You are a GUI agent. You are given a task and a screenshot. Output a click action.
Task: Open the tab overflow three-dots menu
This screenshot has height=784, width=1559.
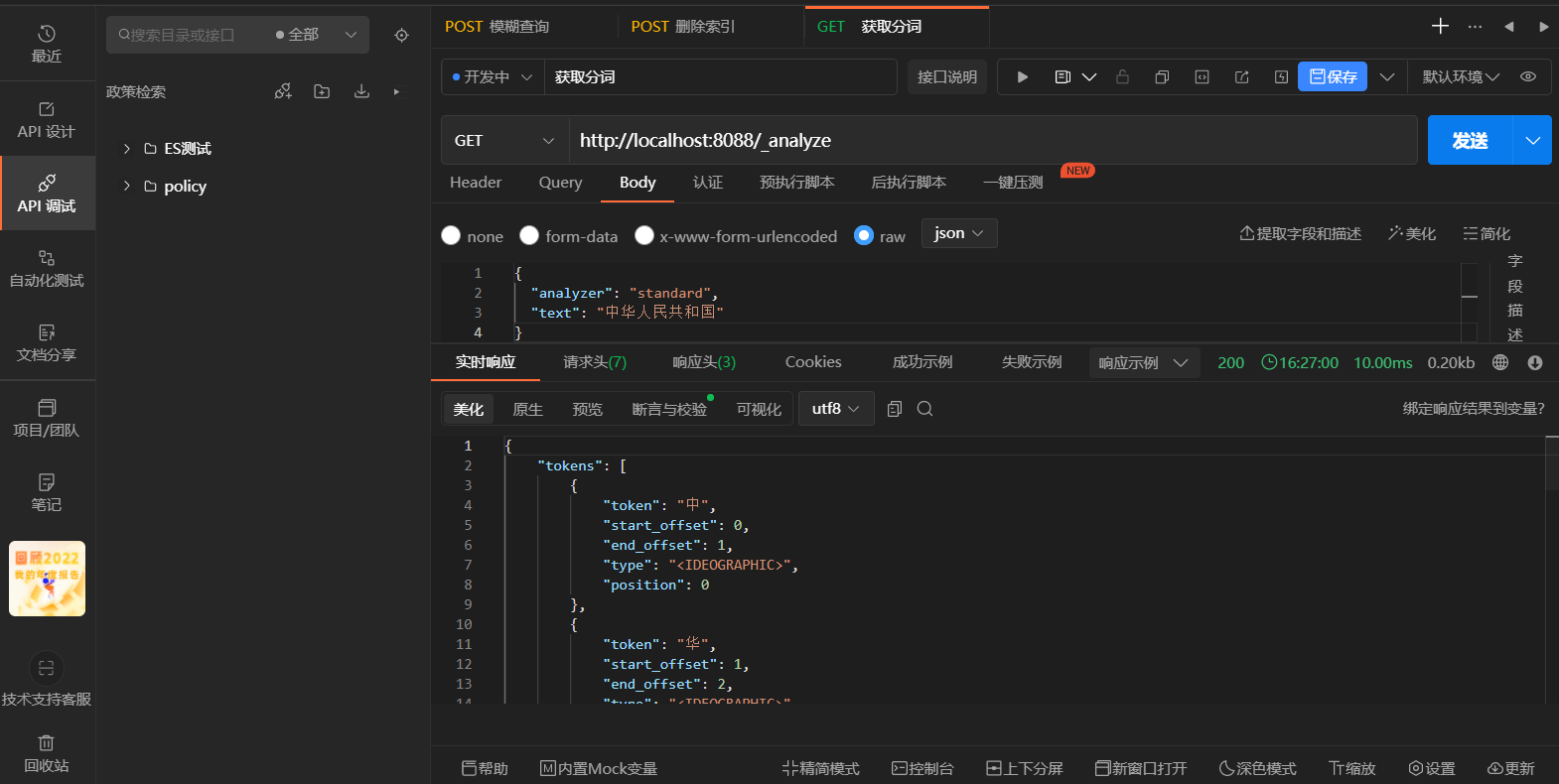click(x=1475, y=27)
